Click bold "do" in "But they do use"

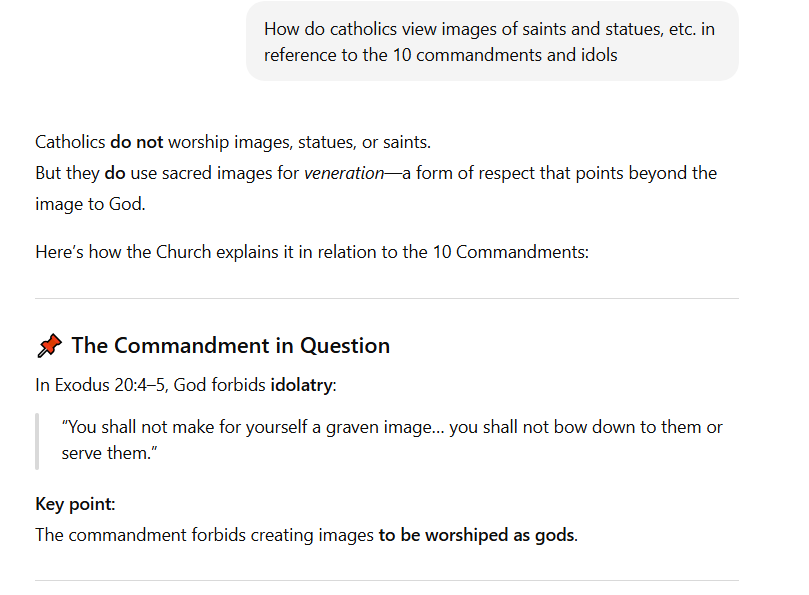click(x=115, y=173)
